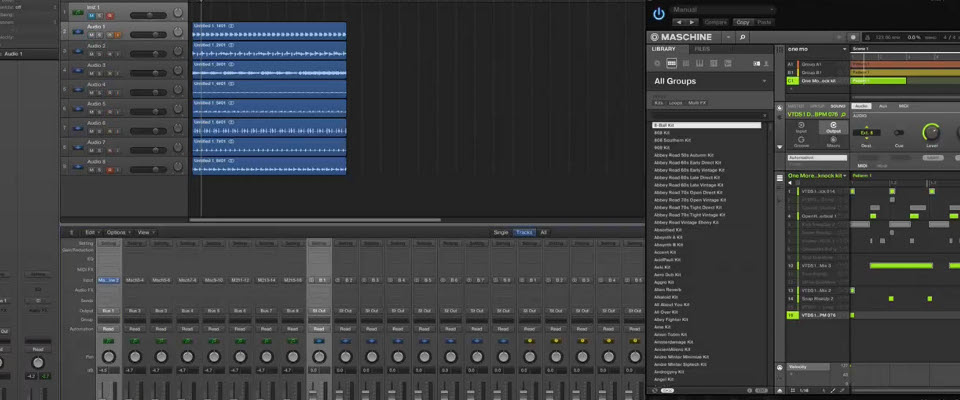The width and height of the screenshot is (960, 400).
Task: Open the All Groups dropdown
Action: point(710,81)
